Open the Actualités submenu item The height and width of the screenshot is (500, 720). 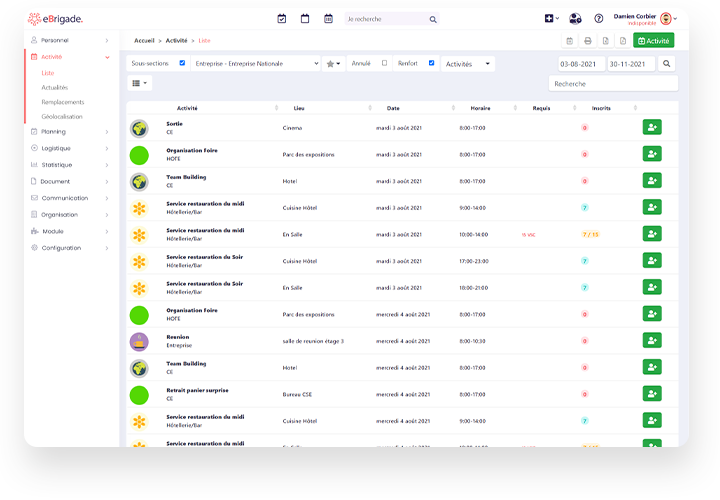coord(55,87)
